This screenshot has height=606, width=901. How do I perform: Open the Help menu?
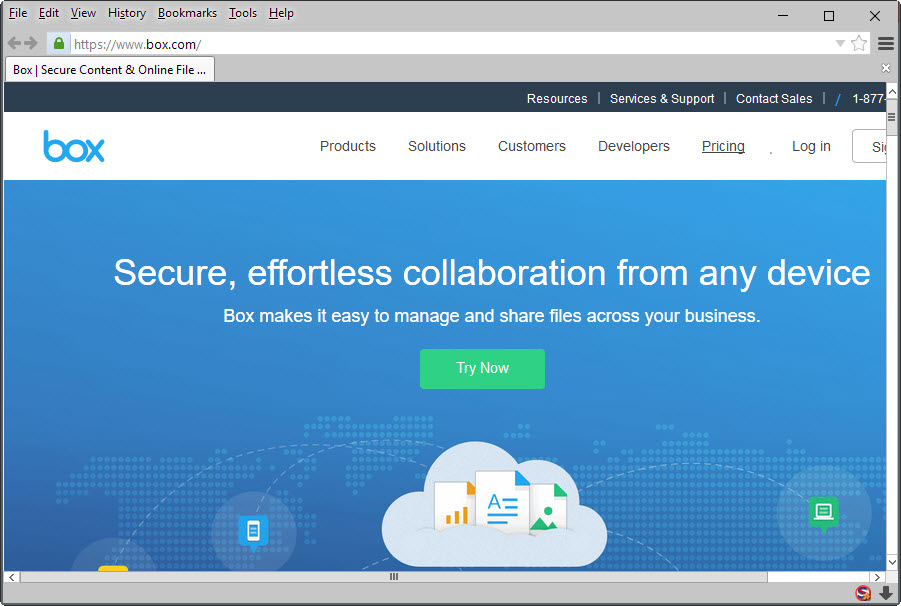[x=281, y=13]
